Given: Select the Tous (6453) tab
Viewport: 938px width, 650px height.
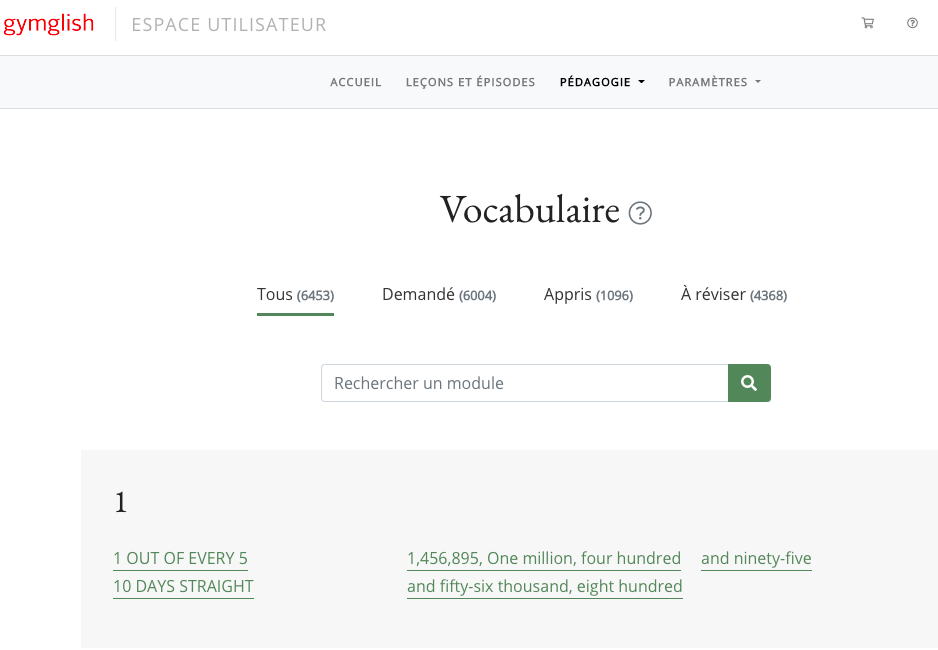Looking at the screenshot, I should (x=295, y=295).
